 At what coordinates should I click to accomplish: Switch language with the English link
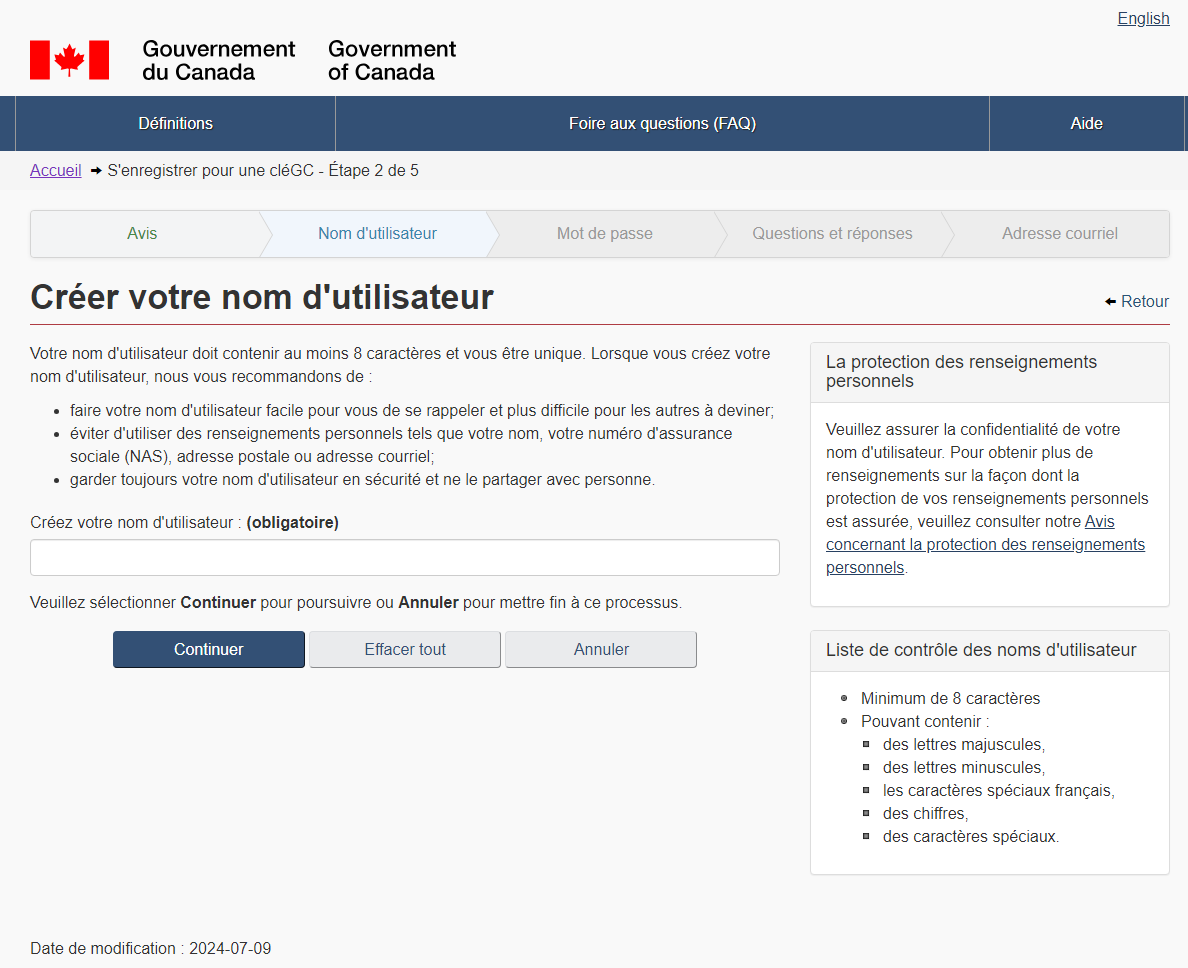pos(1143,18)
